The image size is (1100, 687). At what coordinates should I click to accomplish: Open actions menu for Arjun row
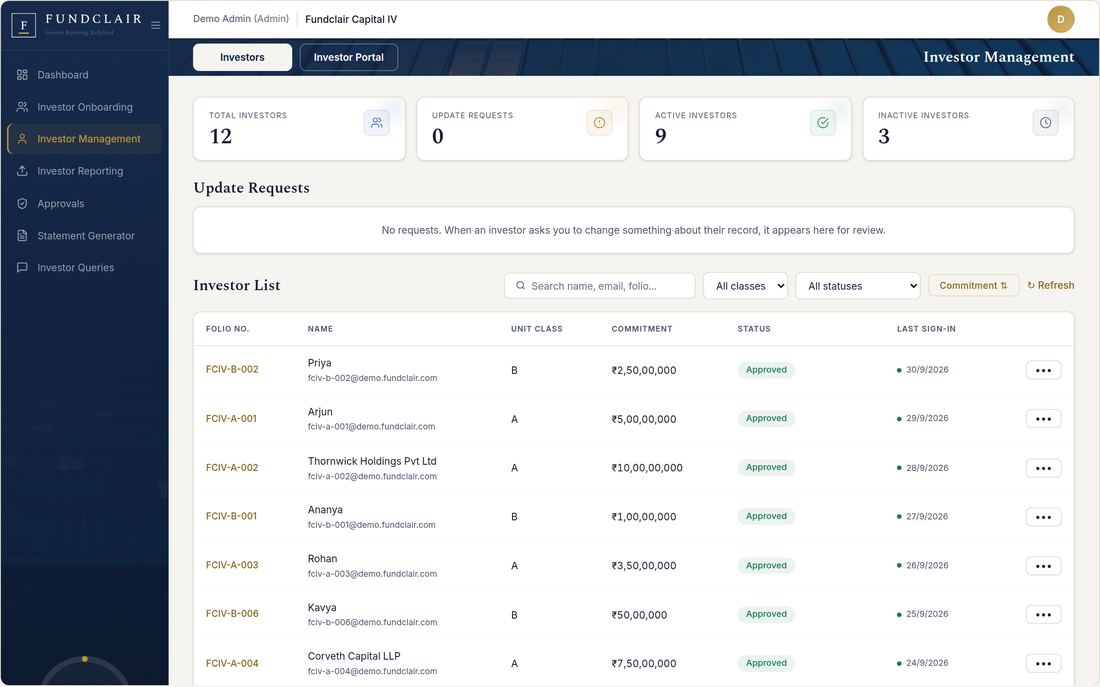[x=1043, y=419]
